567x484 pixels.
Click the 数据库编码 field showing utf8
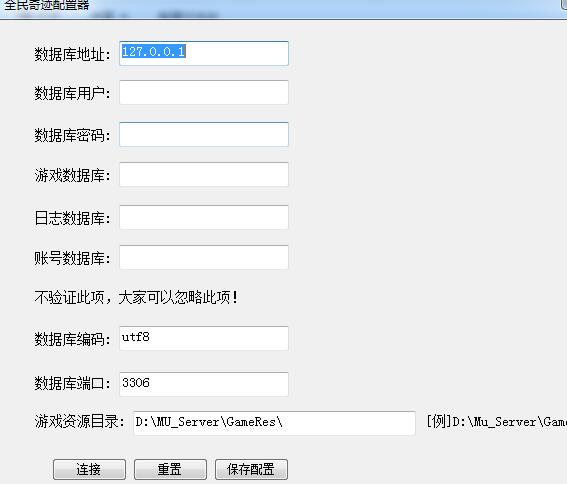[x=204, y=338]
